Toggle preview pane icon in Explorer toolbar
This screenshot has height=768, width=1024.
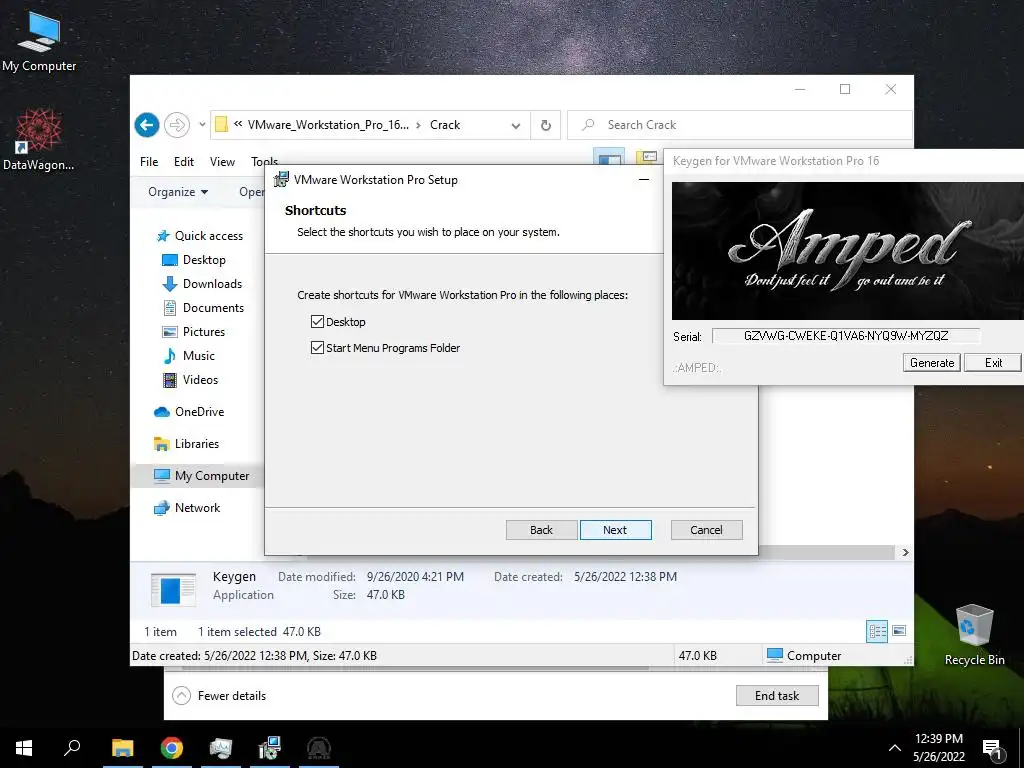(609, 157)
